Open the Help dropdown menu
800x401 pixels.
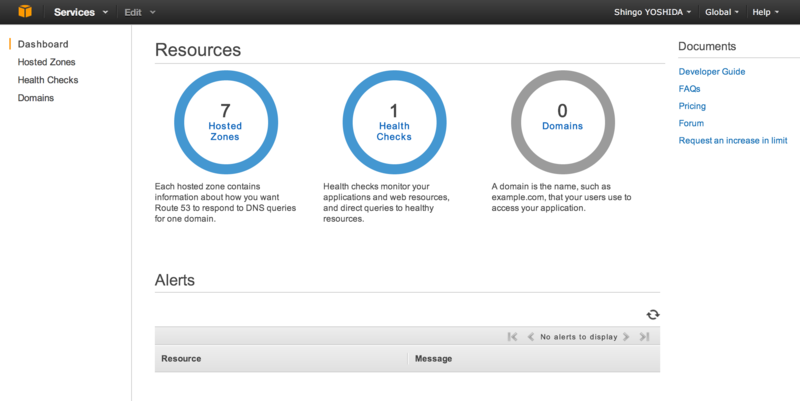click(x=765, y=12)
